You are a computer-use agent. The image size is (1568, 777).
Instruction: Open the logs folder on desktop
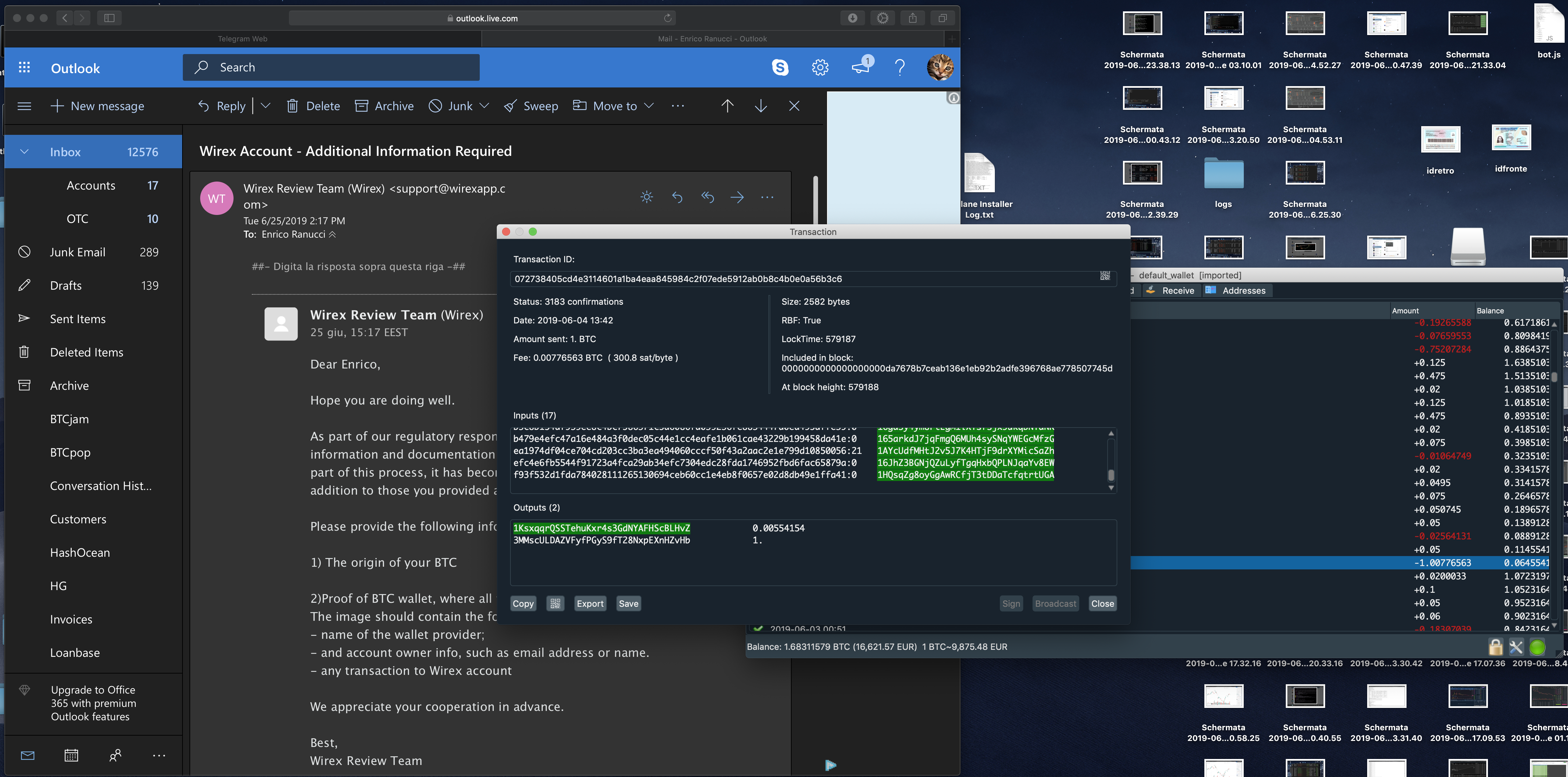click(x=1223, y=182)
